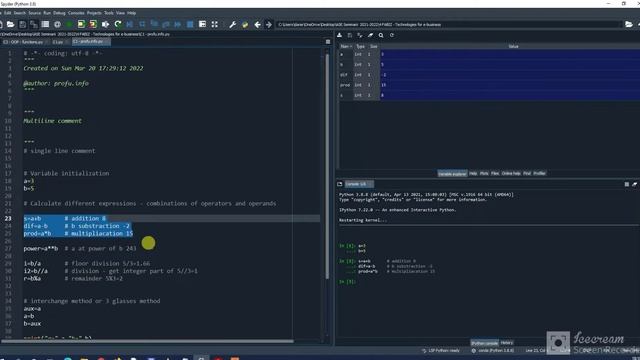Maximize current pane toolbar icon

(x=202, y=24)
